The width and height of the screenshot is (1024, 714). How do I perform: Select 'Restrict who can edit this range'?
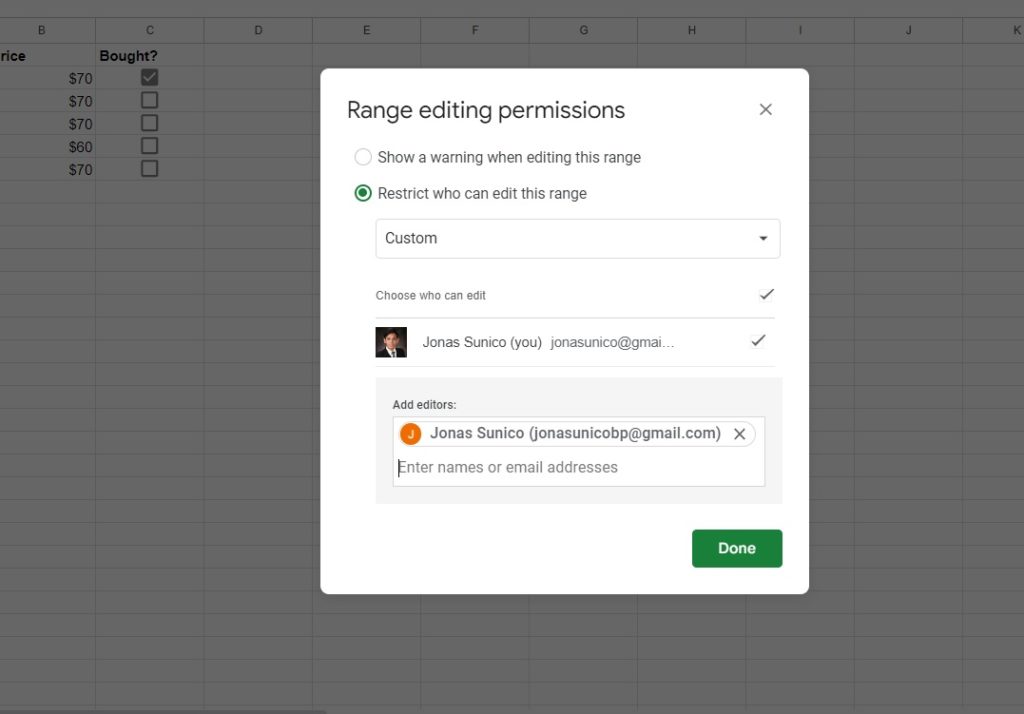tap(363, 193)
